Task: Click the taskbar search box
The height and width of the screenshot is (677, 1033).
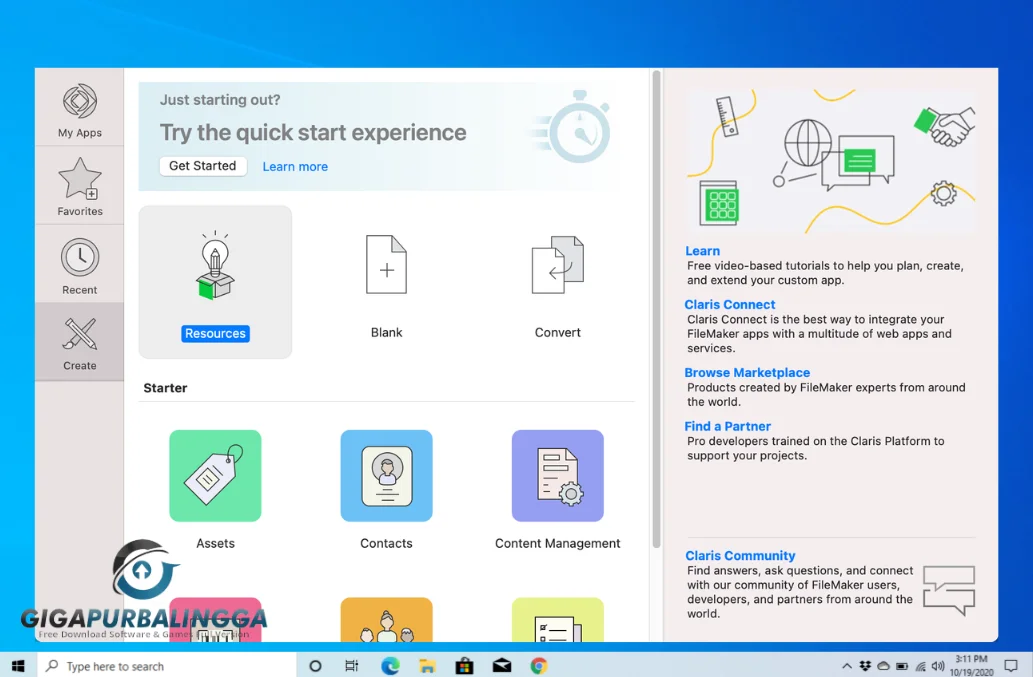Action: point(166,666)
